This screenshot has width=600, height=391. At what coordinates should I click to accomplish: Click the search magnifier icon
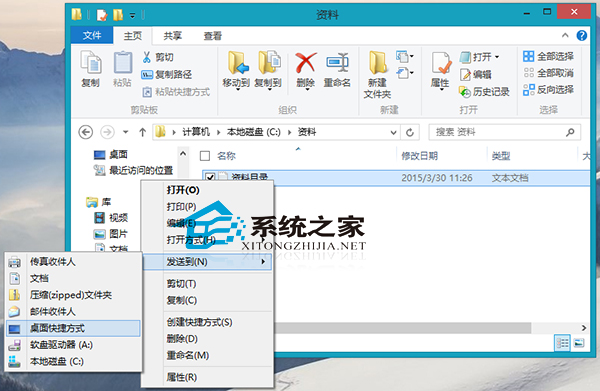[570, 132]
